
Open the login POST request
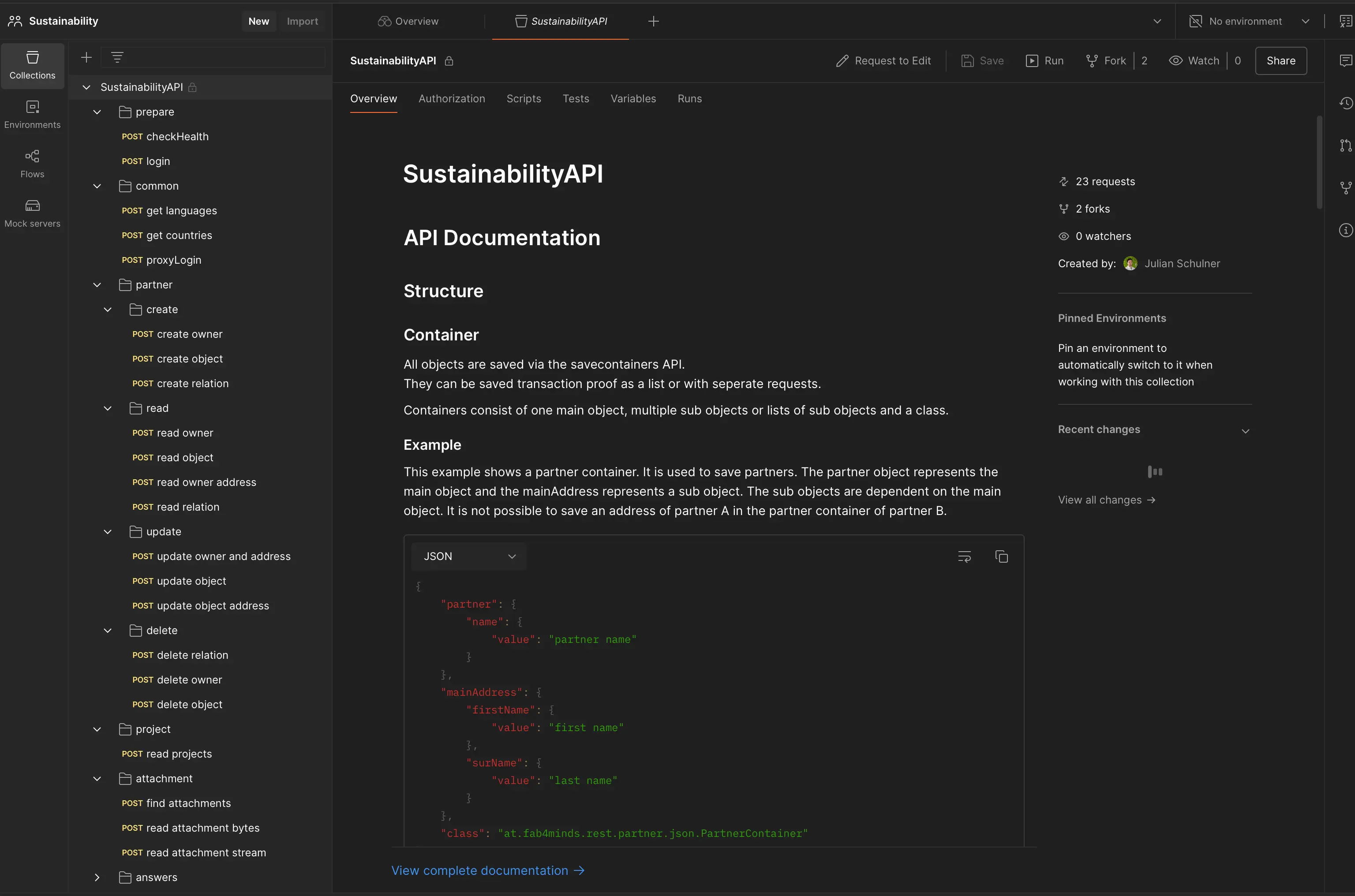pos(146,162)
